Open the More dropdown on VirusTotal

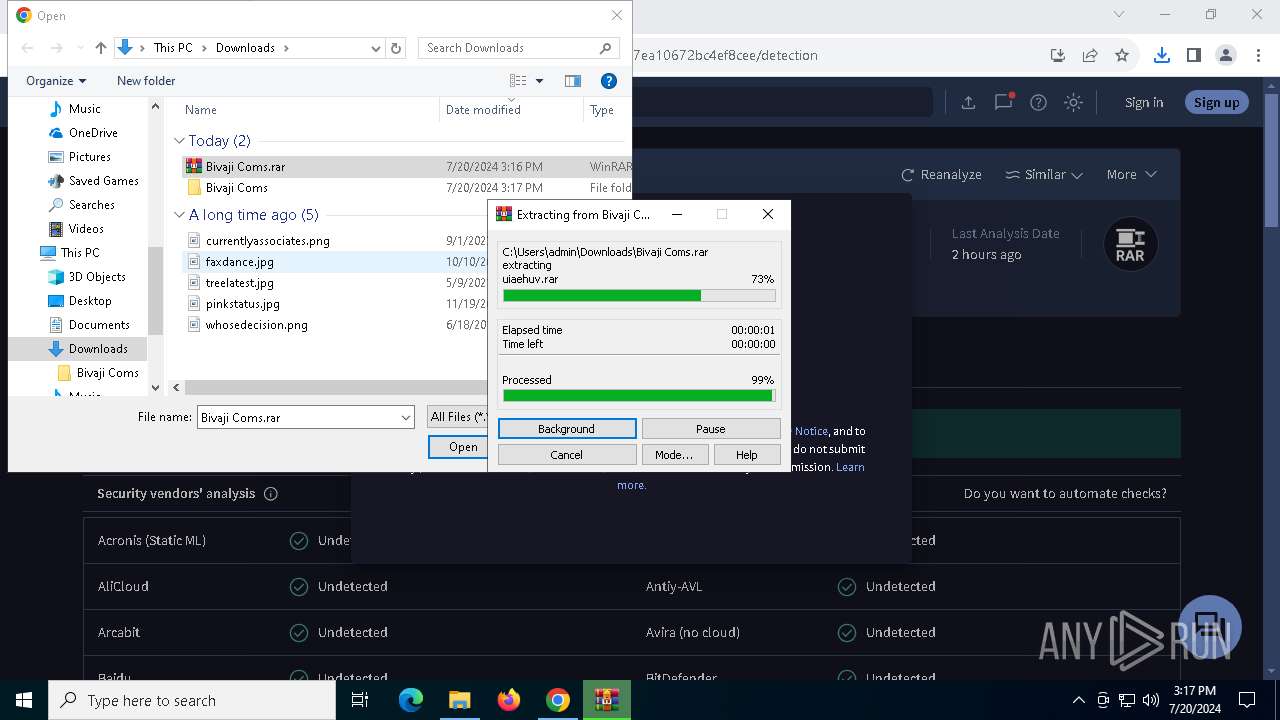1131,174
